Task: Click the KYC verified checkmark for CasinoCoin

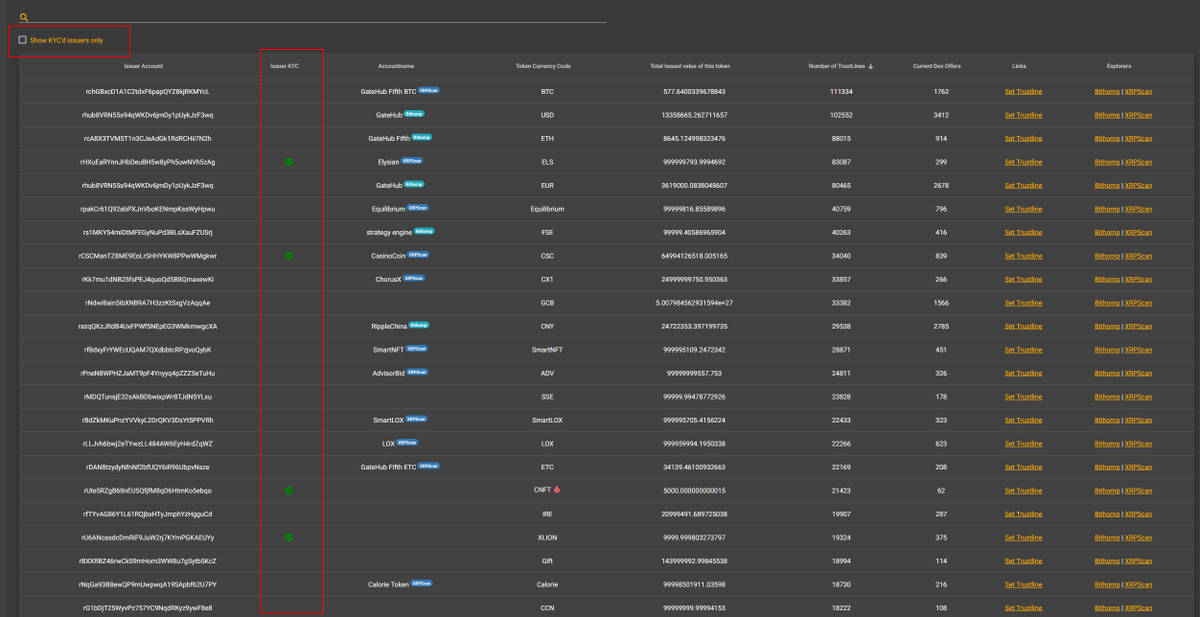Action: [288, 256]
